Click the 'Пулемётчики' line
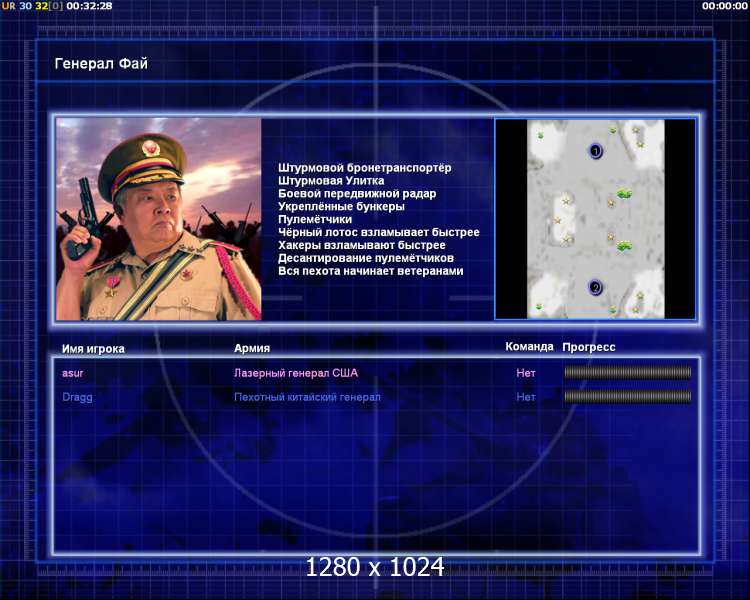The image size is (750, 600). click(315, 220)
